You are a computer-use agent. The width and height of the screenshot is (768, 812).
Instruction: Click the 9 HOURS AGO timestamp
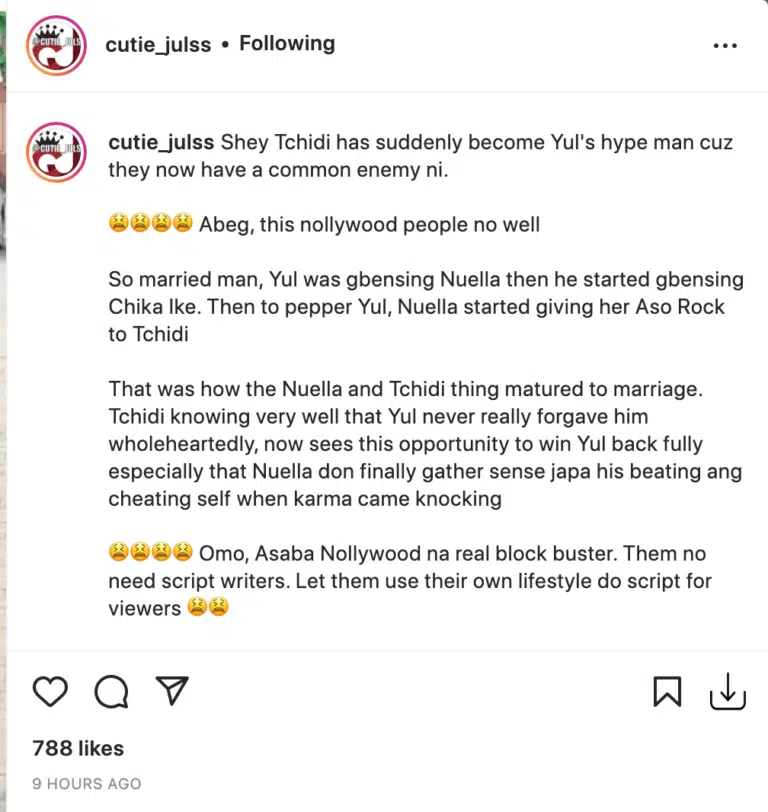[x=86, y=784]
